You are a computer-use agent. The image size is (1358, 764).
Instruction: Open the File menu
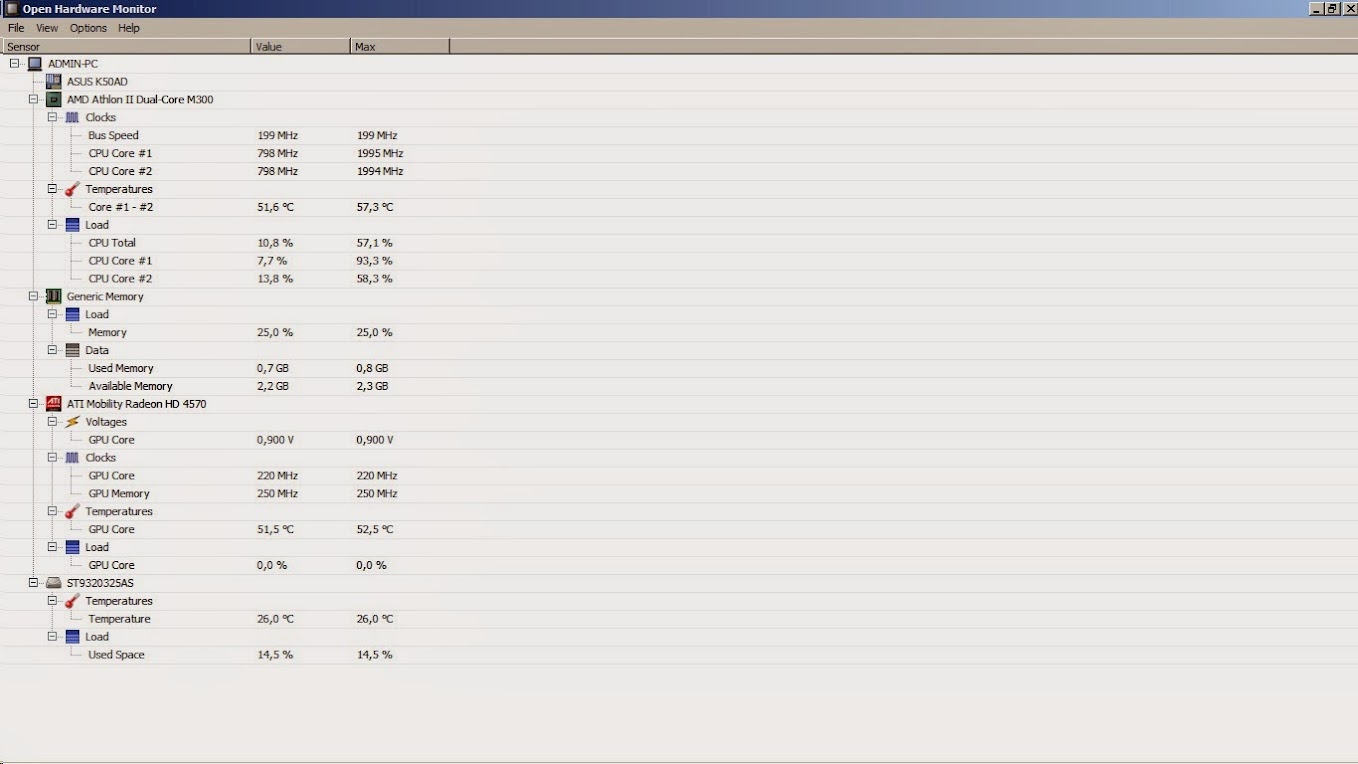point(16,28)
